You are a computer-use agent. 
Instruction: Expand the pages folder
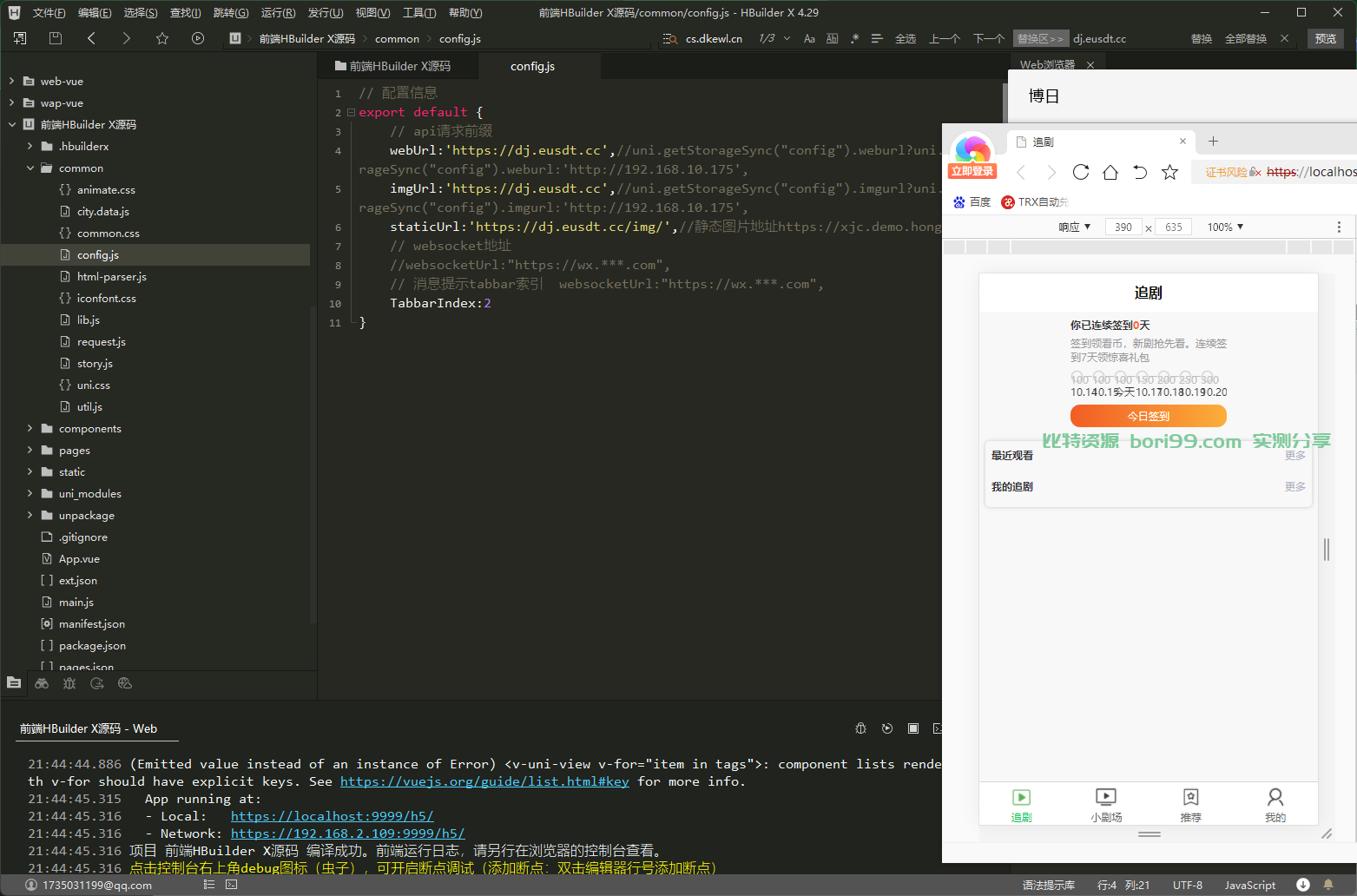[30, 450]
